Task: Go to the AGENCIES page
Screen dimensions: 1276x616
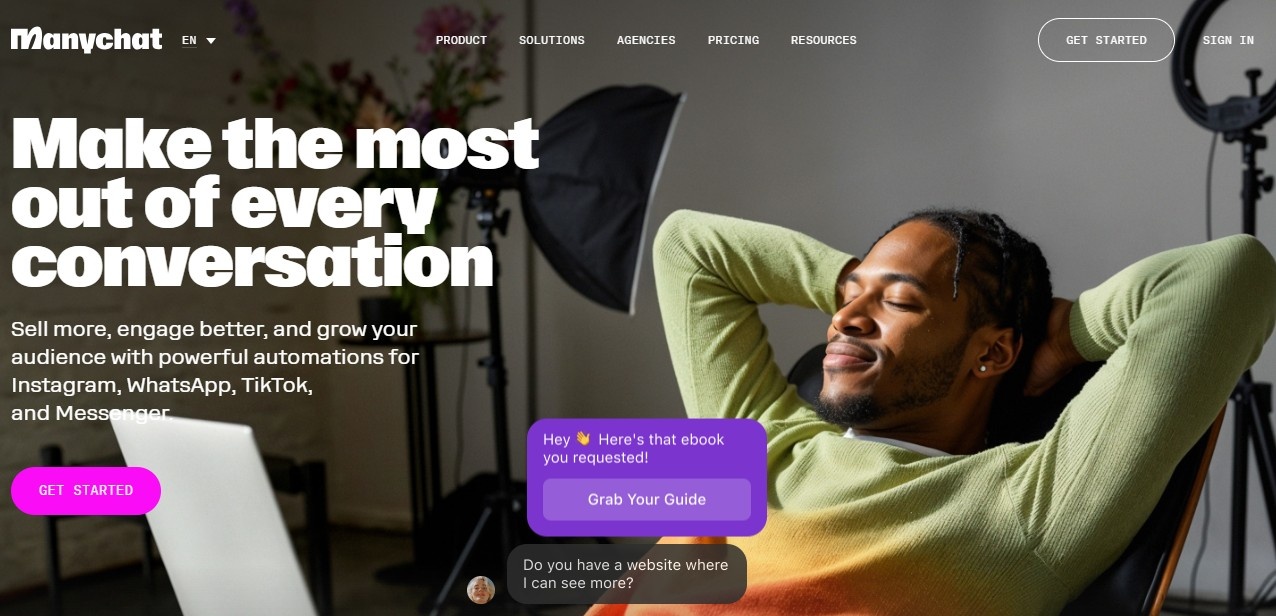Action: coord(646,40)
